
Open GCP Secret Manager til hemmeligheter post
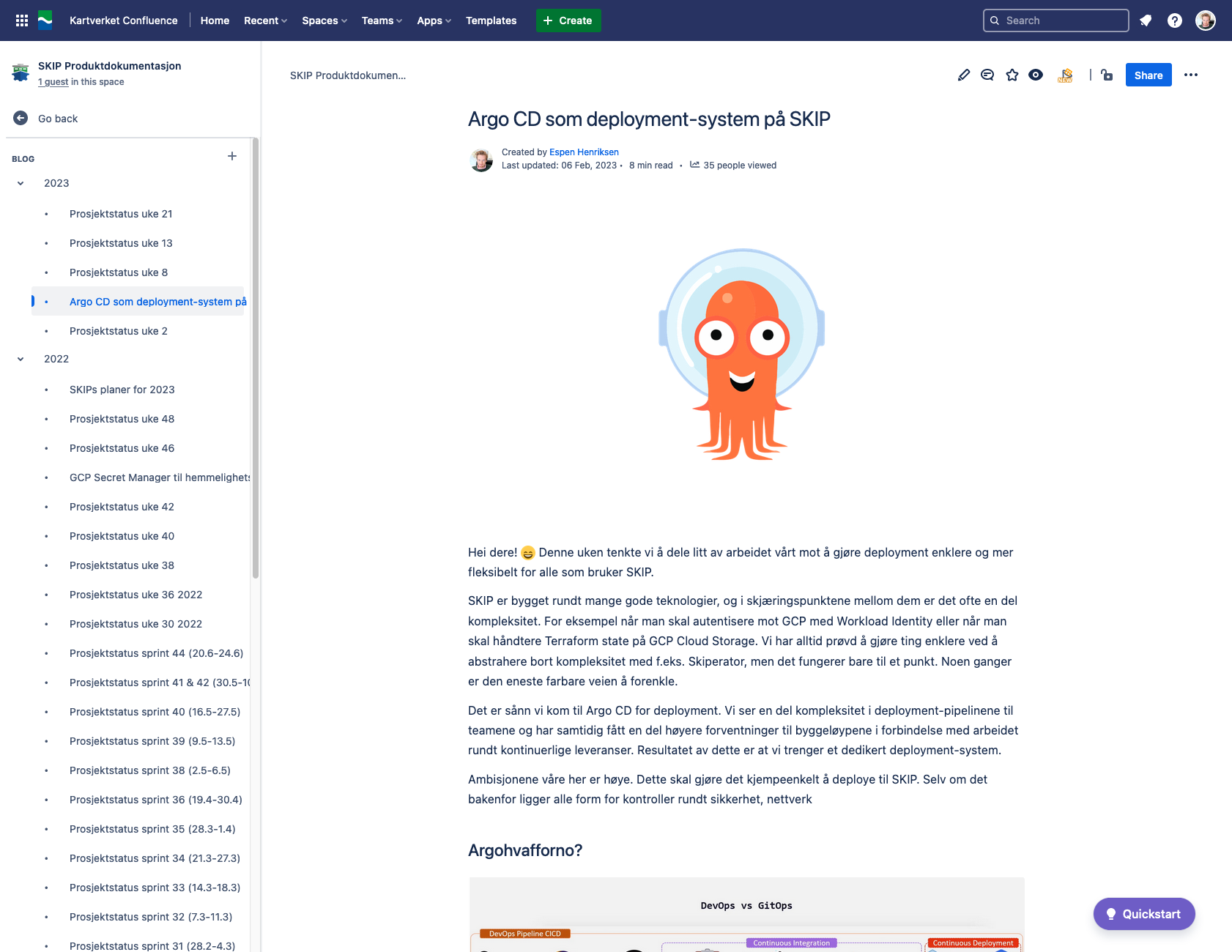[160, 477]
